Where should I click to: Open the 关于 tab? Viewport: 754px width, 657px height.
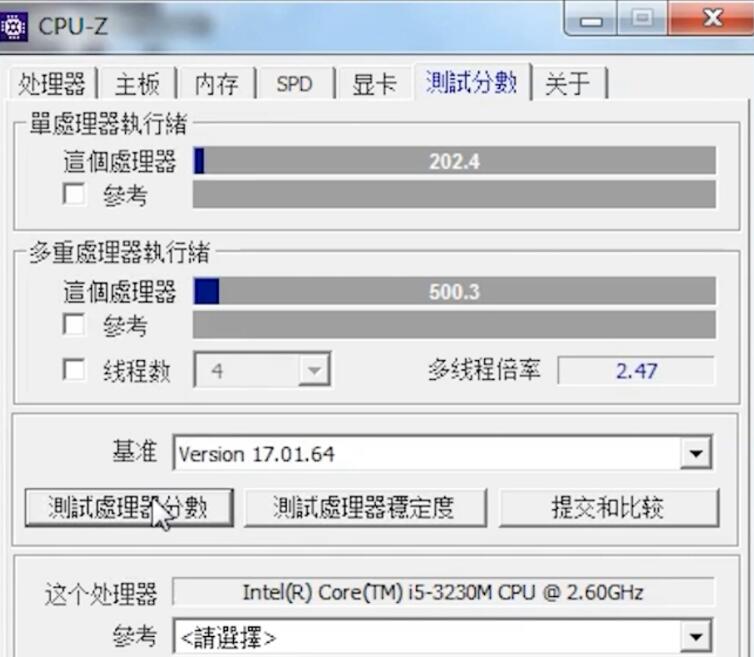[x=568, y=84]
